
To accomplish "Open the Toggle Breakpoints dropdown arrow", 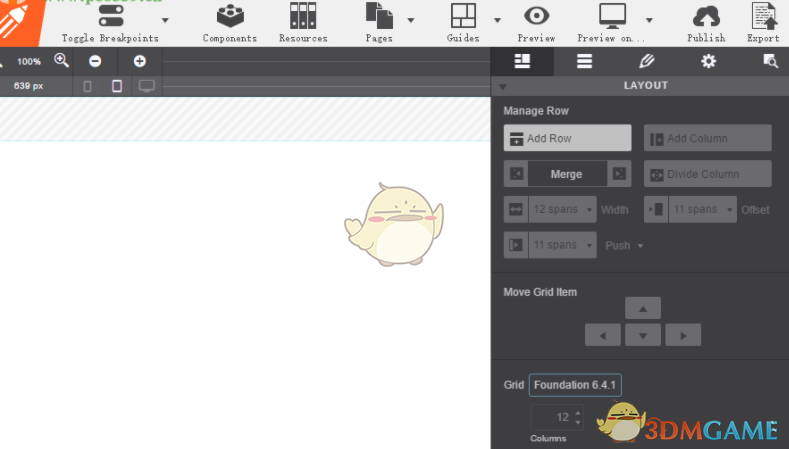I will click(x=165, y=20).
